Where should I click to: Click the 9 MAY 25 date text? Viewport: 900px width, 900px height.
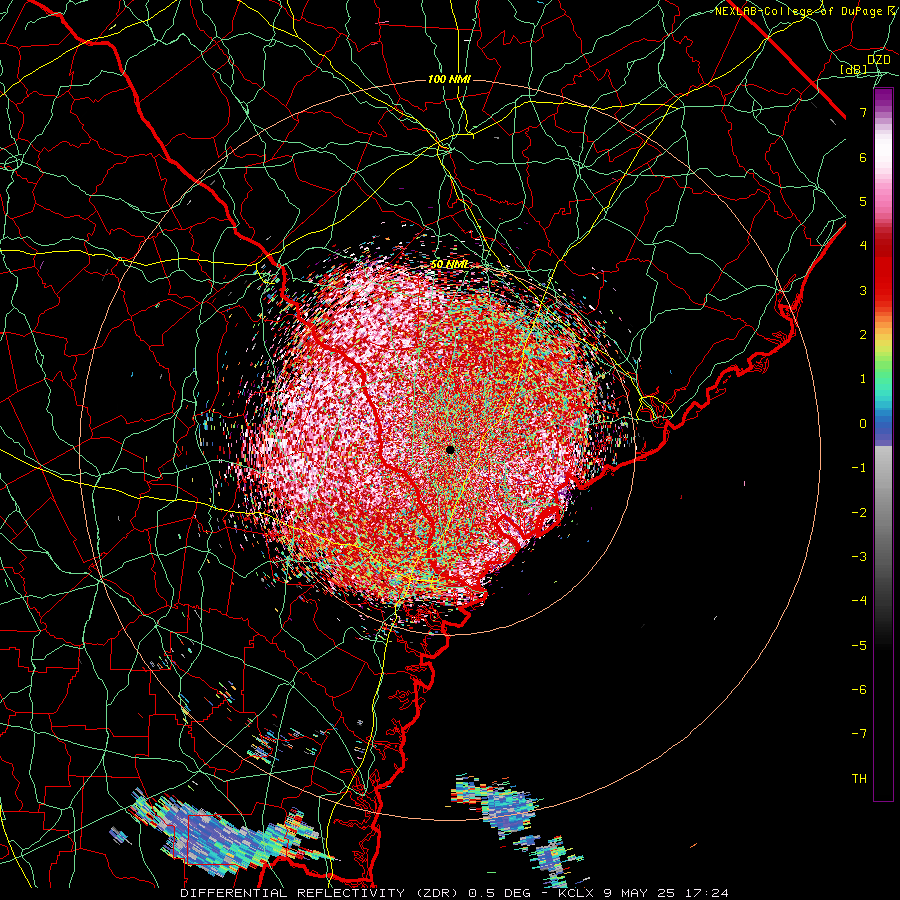(x=639, y=893)
